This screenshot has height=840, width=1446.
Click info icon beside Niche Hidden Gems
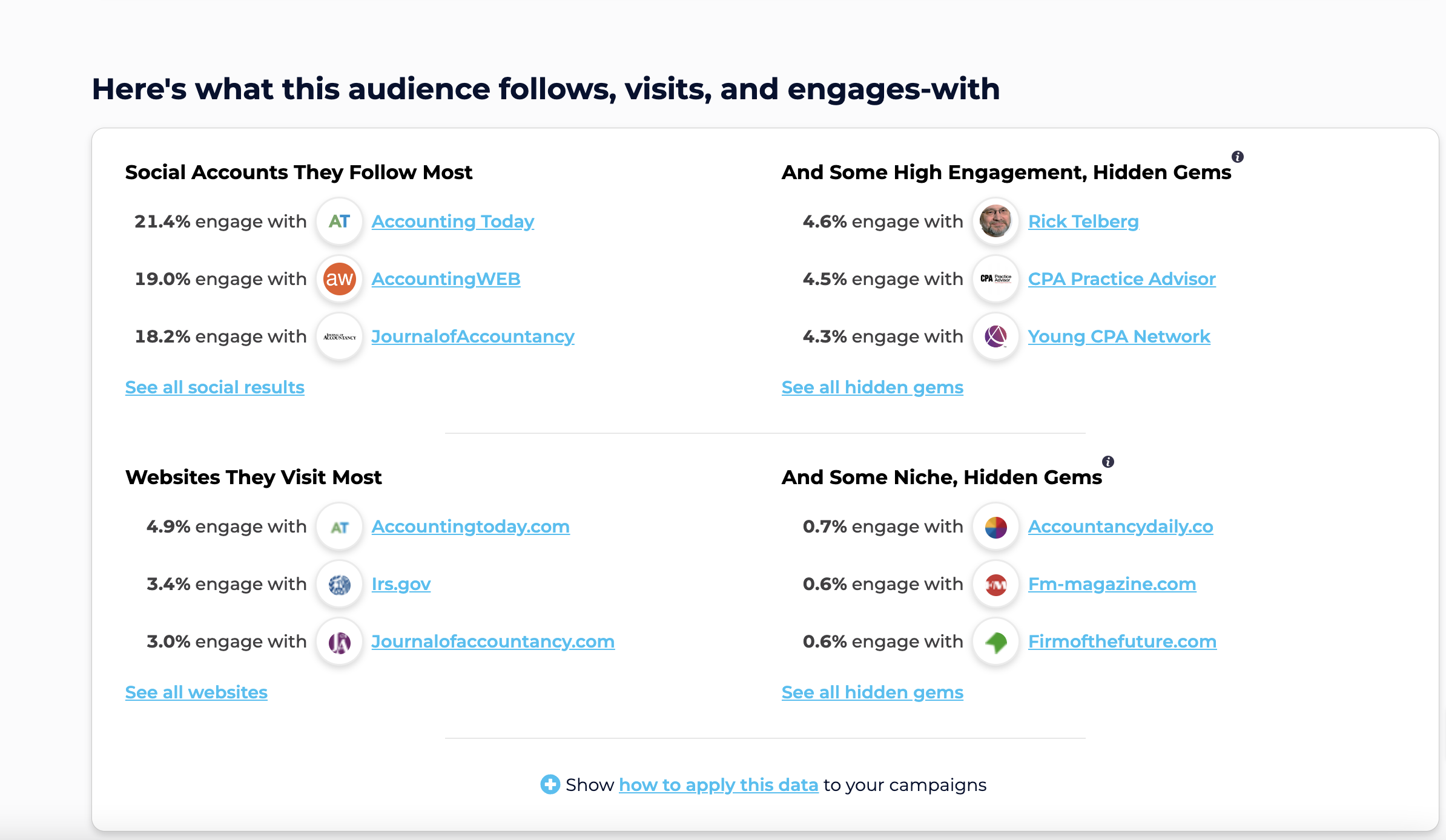pyautogui.click(x=1108, y=462)
